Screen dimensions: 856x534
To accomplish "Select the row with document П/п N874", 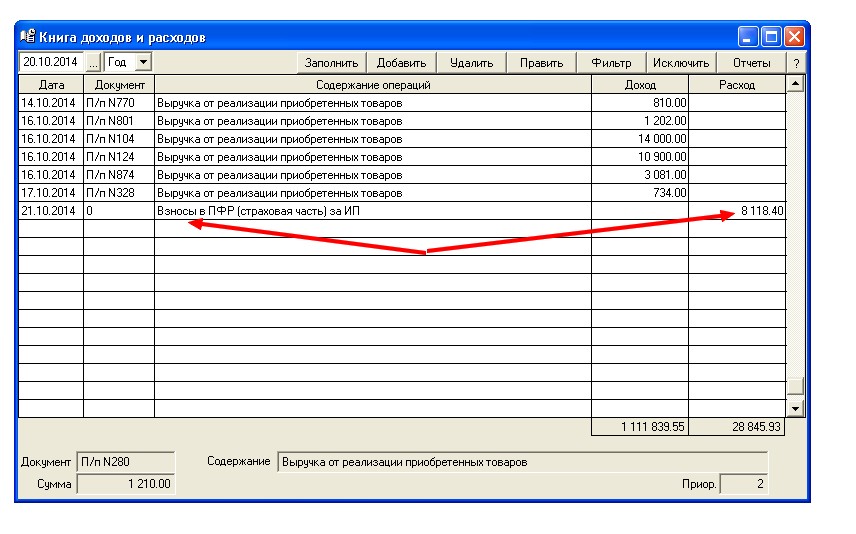I will 402,175.
